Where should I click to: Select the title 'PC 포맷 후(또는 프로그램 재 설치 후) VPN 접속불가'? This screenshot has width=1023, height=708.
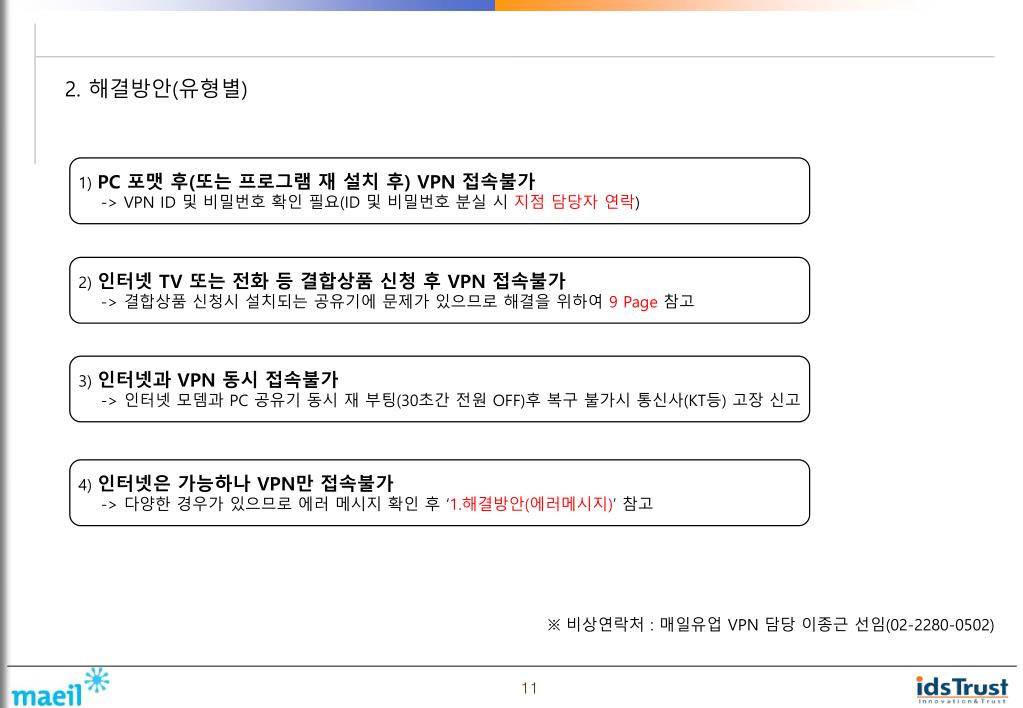[316, 181]
